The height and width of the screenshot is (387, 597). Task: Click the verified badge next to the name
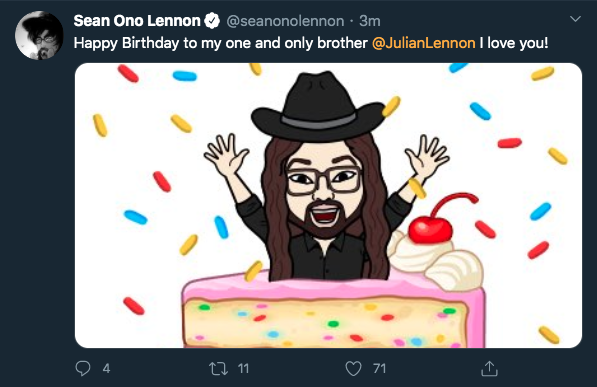212,21
